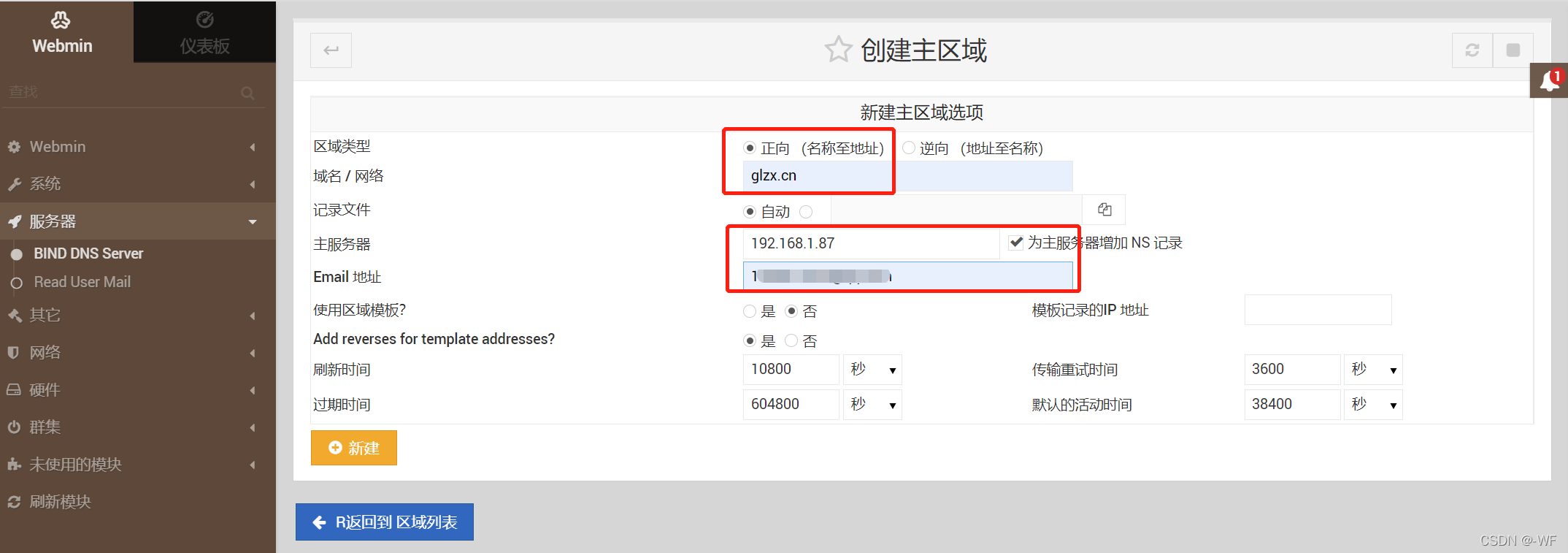Toggle 为主服务器增加 NS 记录 checkbox

tap(1016, 242)
